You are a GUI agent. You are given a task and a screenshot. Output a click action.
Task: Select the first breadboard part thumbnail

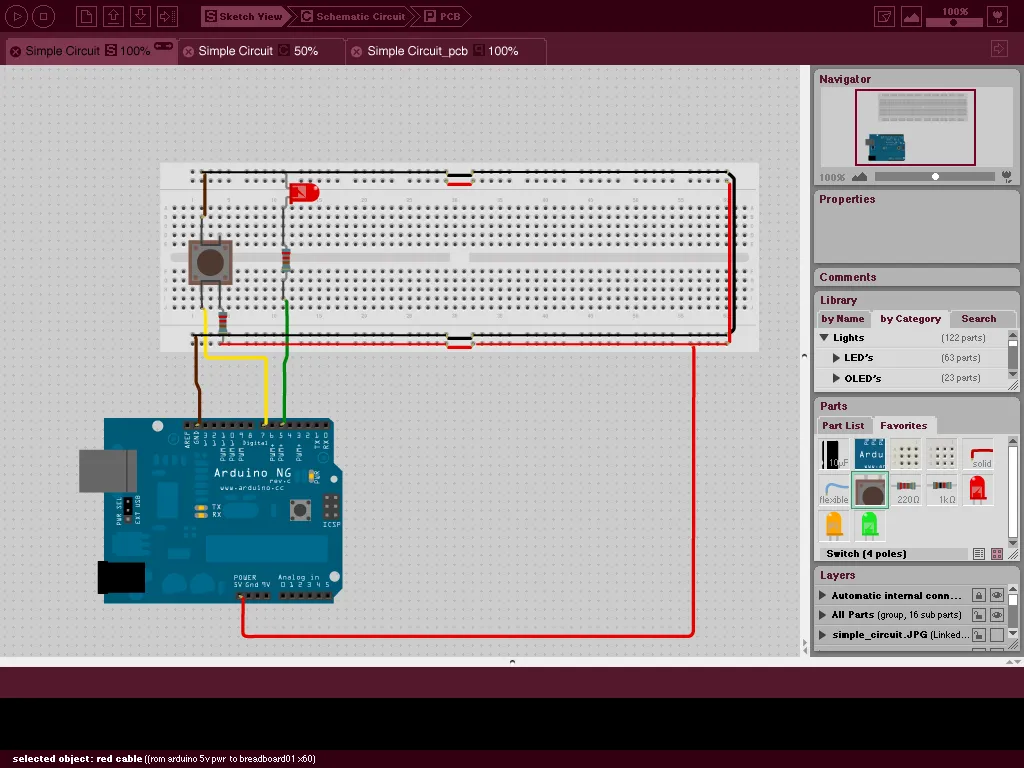[906, 454]
